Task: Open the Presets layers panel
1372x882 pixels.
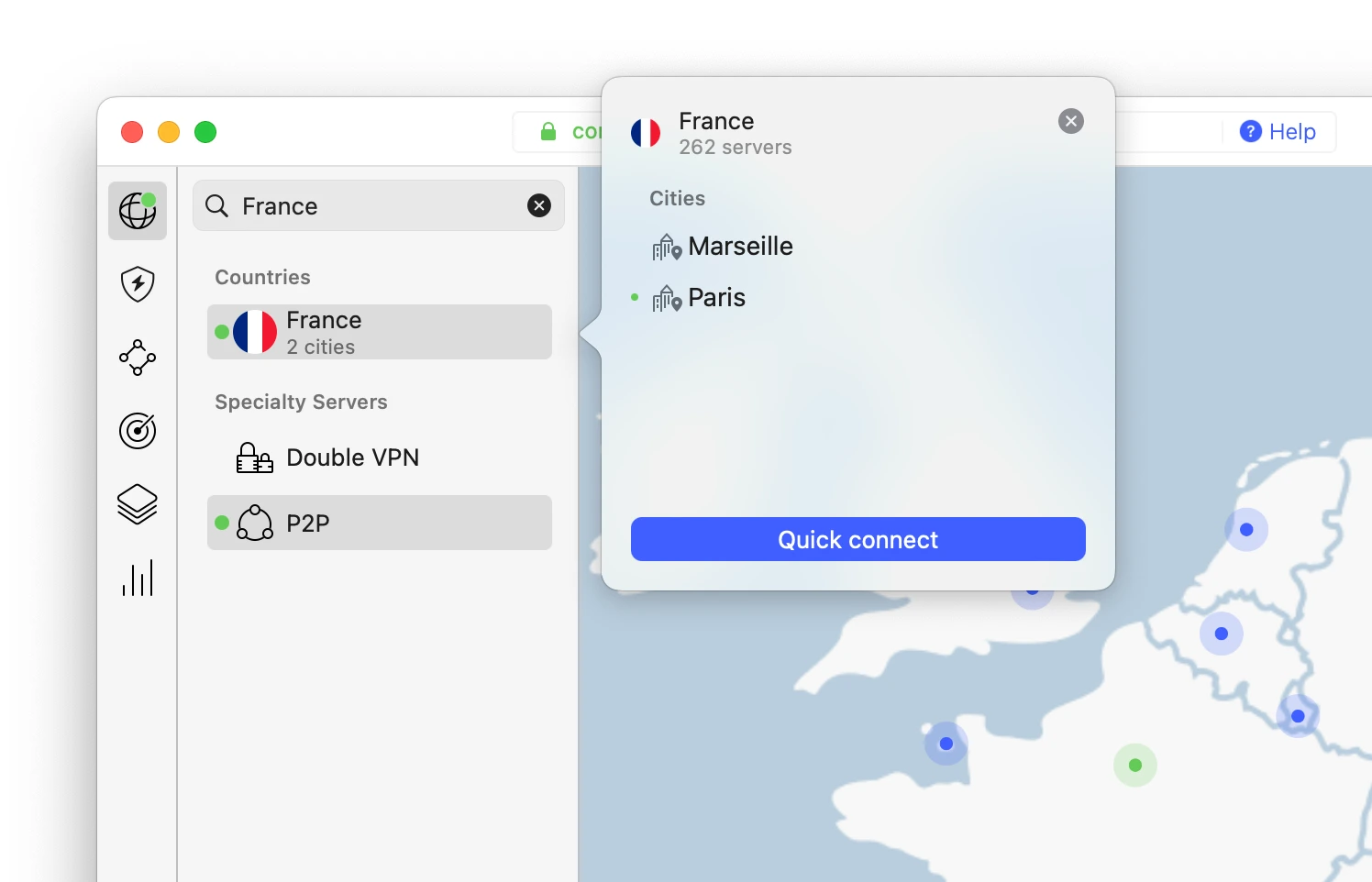Action: pos(138,504)
